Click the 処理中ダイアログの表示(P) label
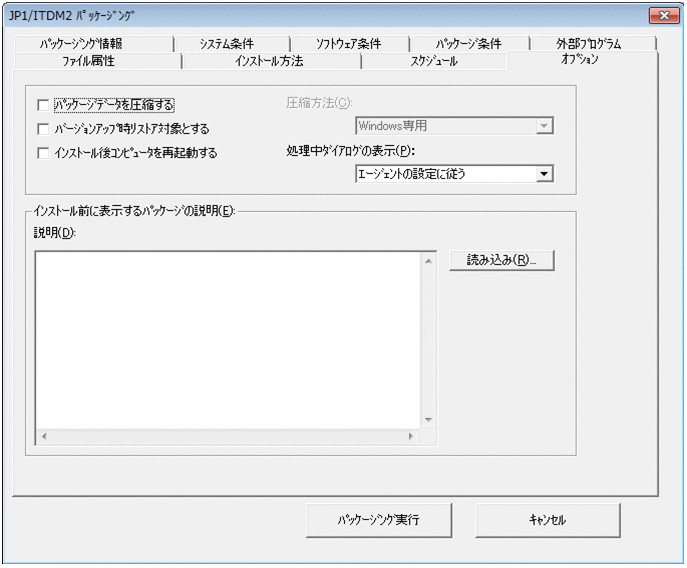This screenshot has height=568, width=687. pos(351,151)
